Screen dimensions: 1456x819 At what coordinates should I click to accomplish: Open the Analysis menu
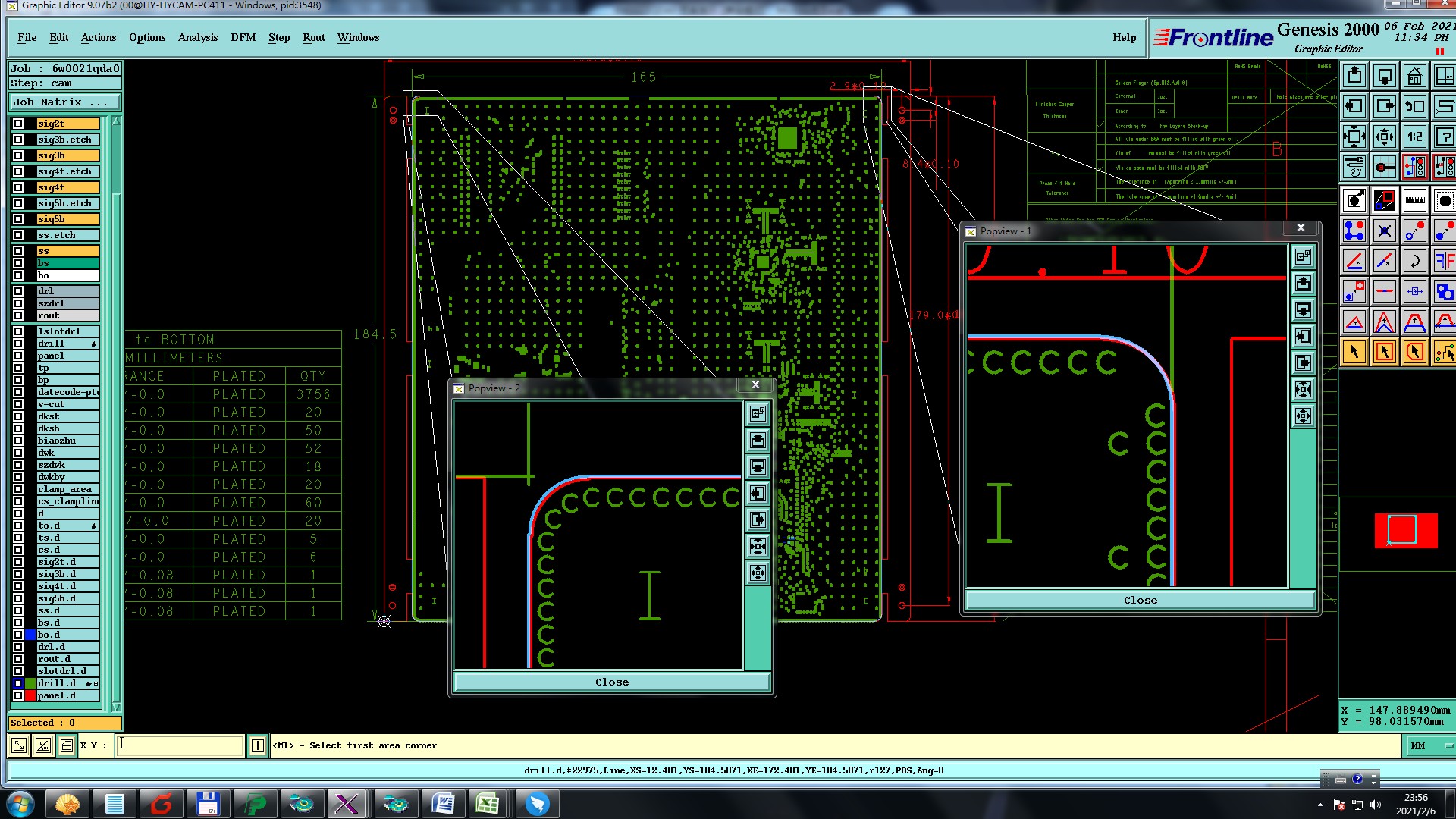197,38
